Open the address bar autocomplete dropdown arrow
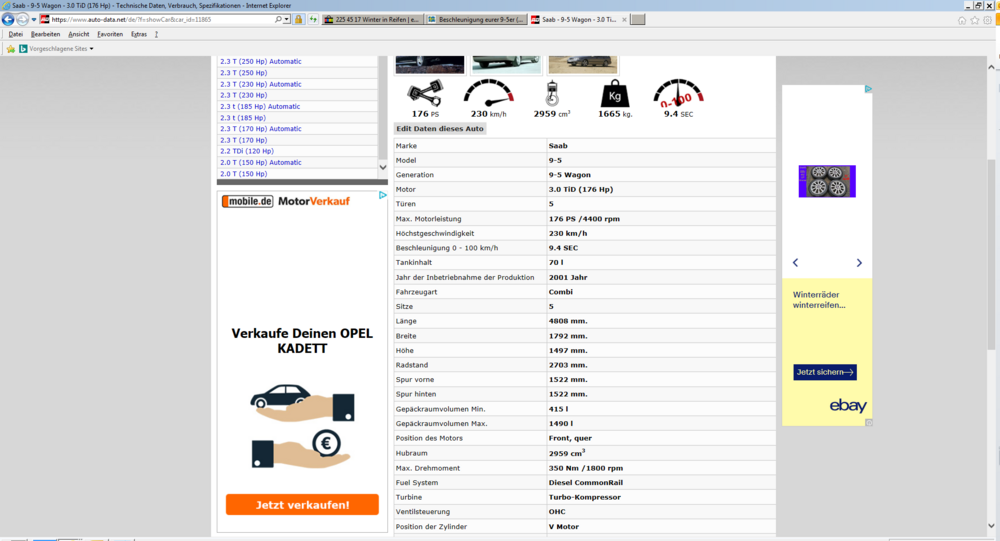Image resolution: width=1000 pixels, height=541 pixels. (286, 20)
